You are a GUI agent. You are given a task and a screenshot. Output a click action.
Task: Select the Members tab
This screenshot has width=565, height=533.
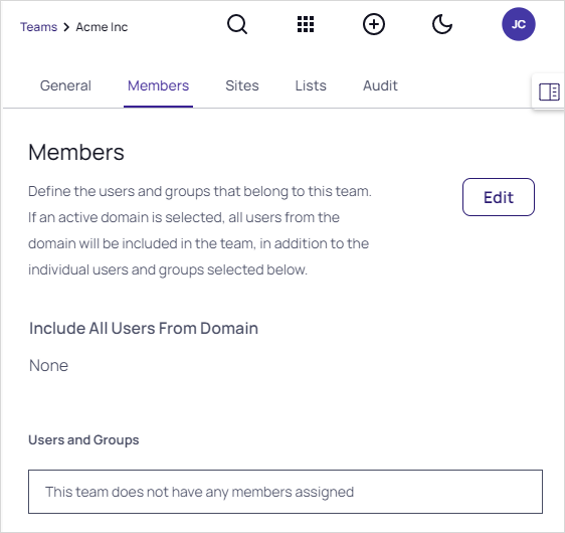[x=158, y=86]
